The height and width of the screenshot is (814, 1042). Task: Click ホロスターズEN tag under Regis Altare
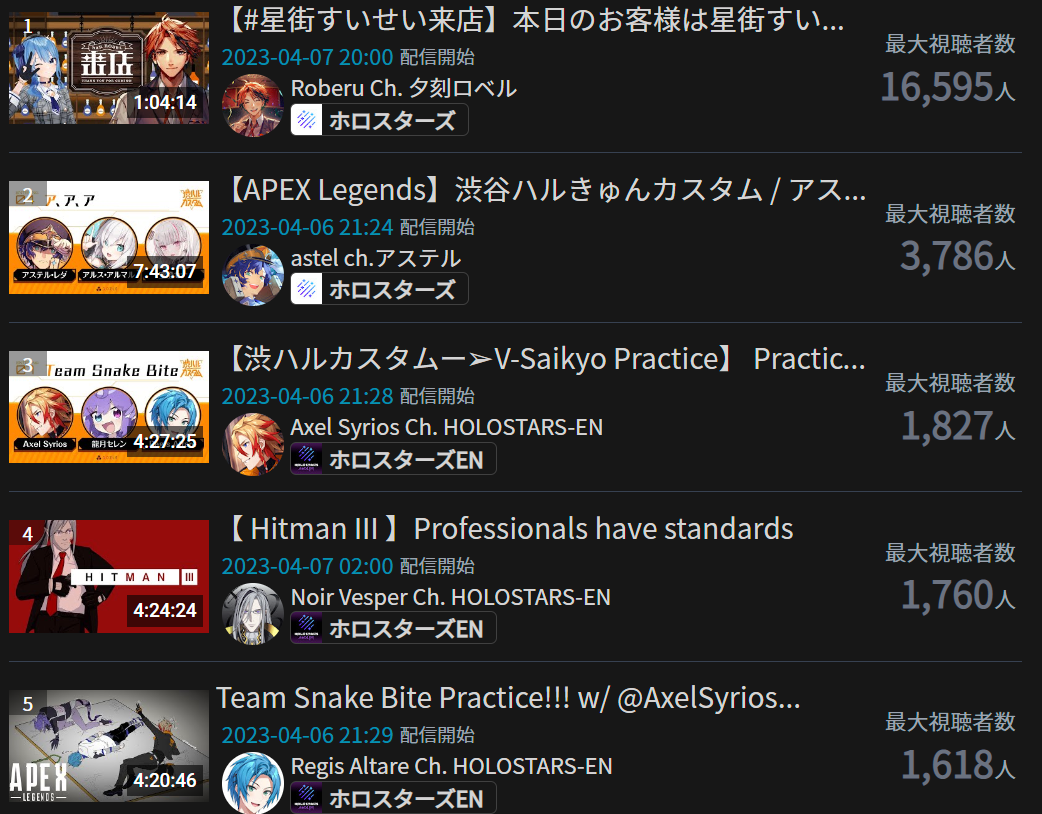pos(393,798)
